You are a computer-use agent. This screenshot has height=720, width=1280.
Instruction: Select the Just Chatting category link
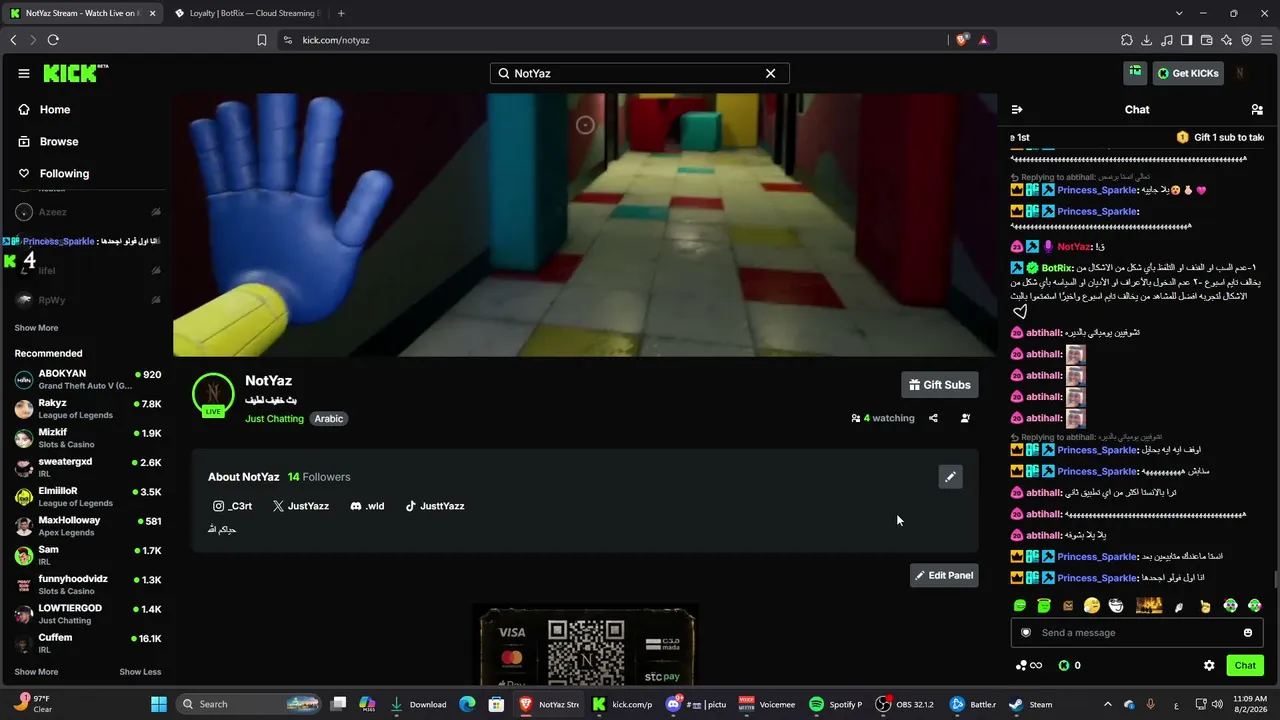274,419
